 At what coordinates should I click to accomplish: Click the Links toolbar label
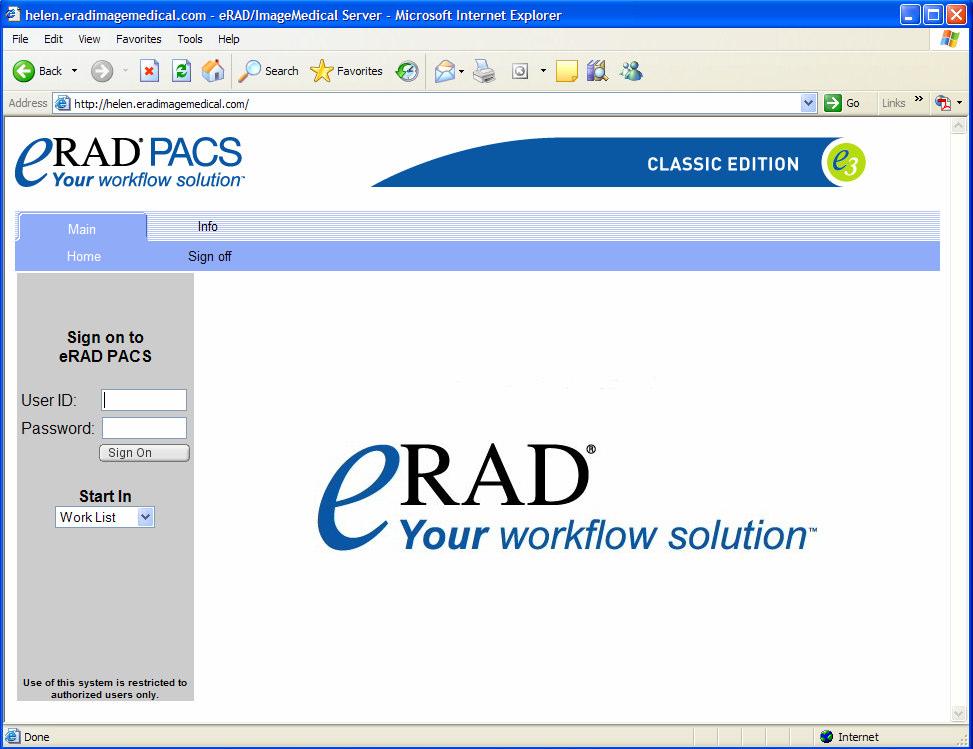click(x=893, y=103)
